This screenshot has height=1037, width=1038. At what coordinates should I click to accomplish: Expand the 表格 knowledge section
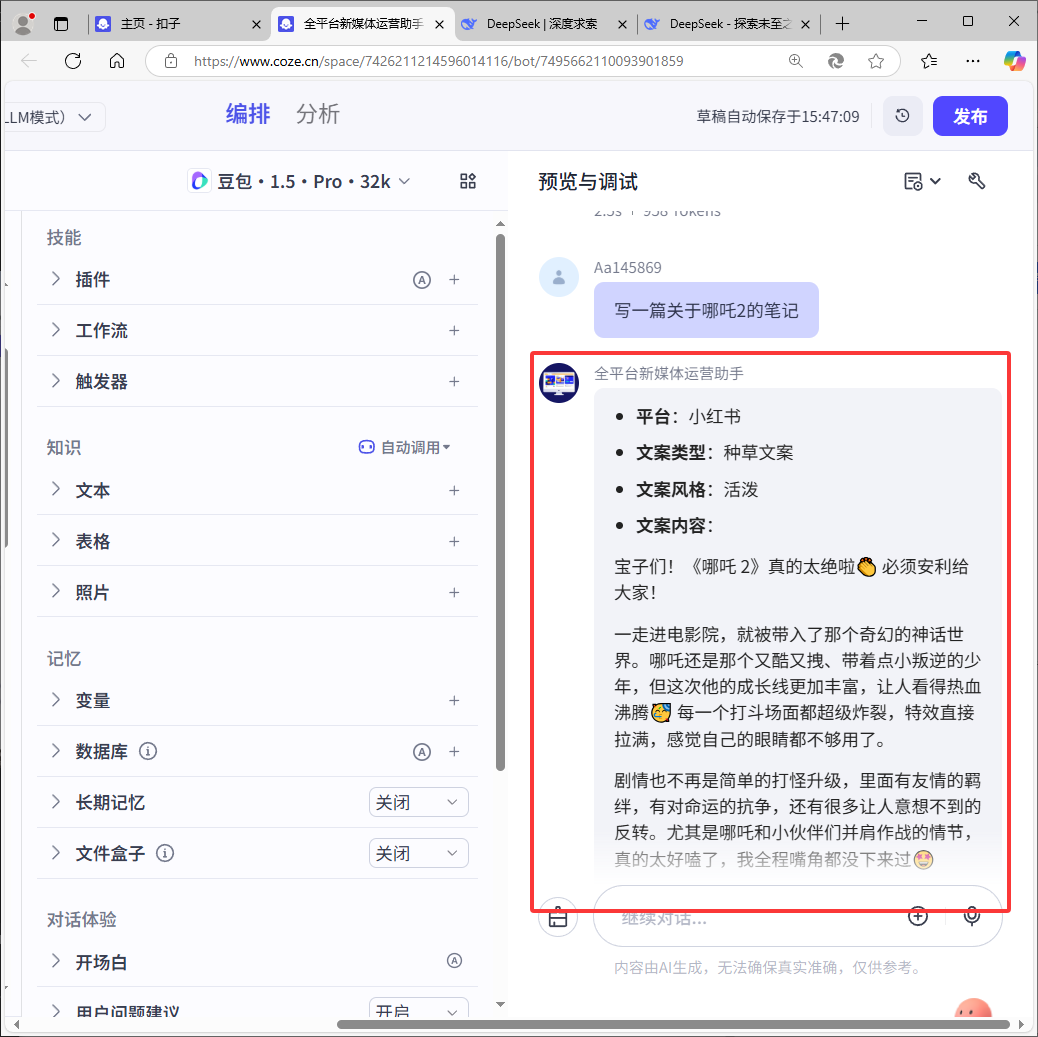point(56,540)
